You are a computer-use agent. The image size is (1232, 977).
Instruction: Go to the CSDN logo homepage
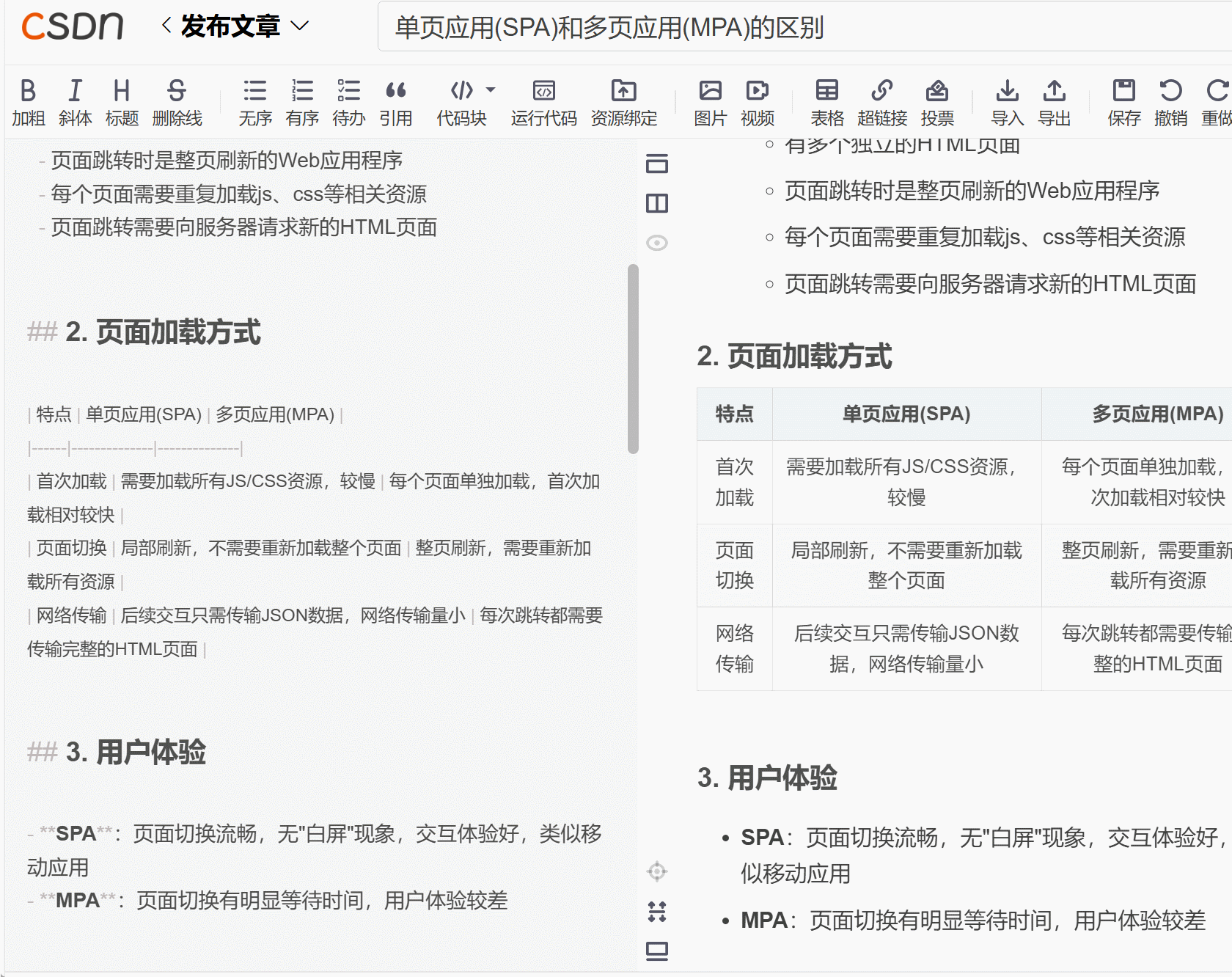(x=72, y=26)
